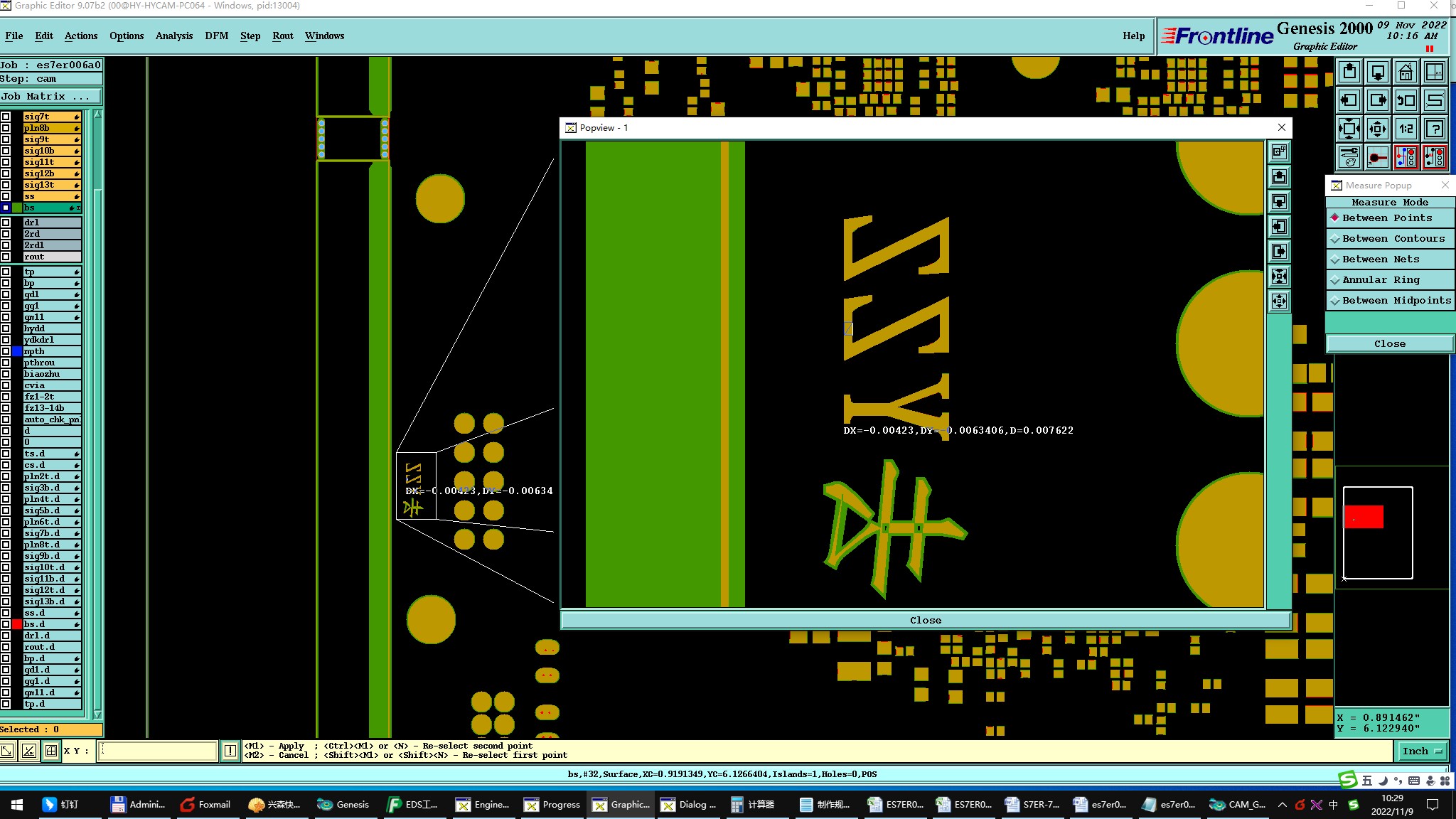Open the DFM menu
Screen dimensions: 1456x819
(x=216, y=36)
